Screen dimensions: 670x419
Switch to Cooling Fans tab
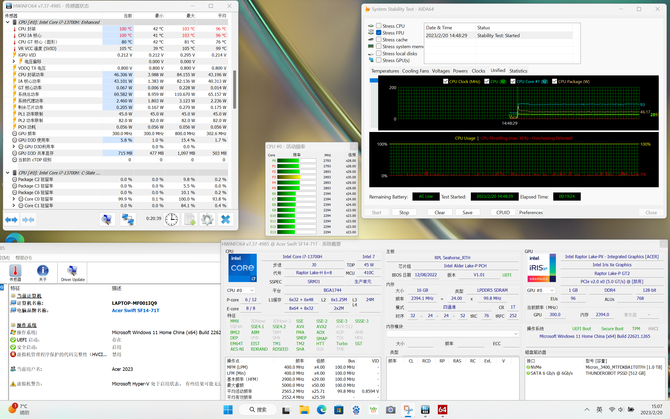[415, 71]
